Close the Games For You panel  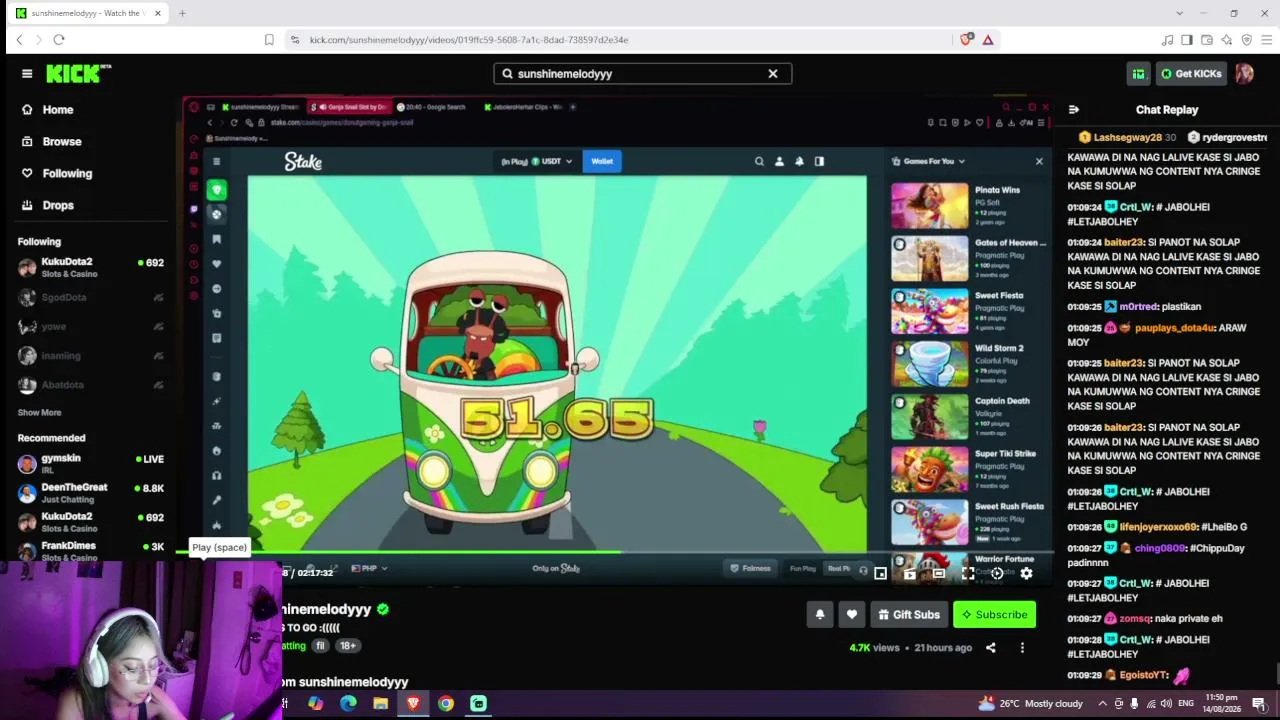pyautogui.click(x=1039, y=161)
